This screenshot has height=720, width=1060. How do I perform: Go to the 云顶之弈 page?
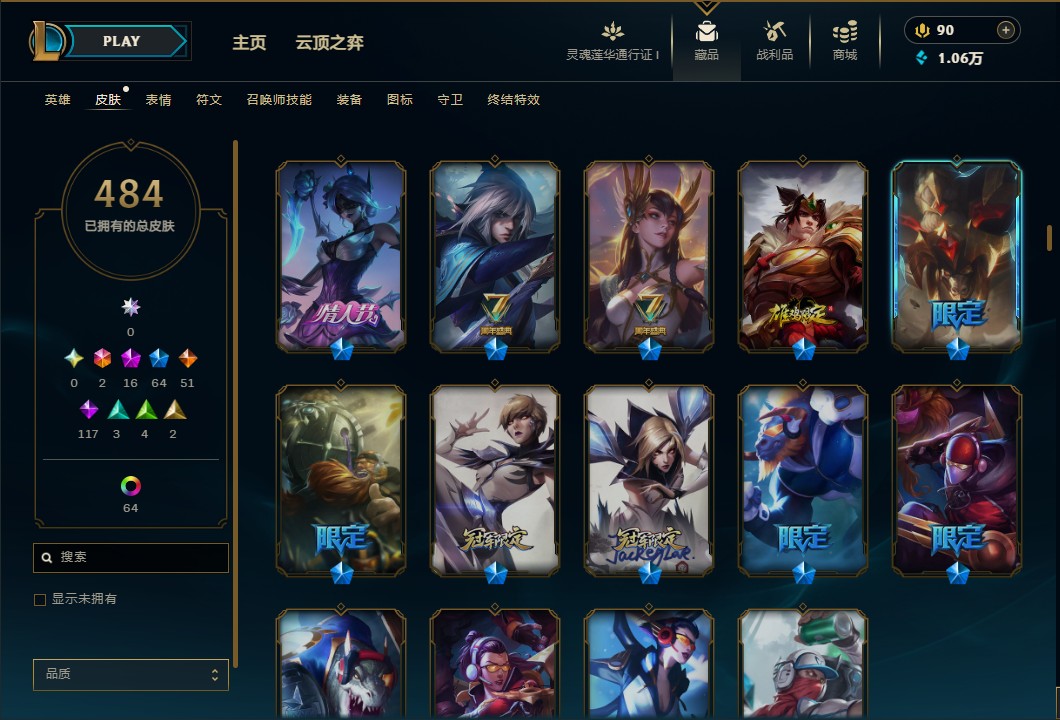pos(329,43)
